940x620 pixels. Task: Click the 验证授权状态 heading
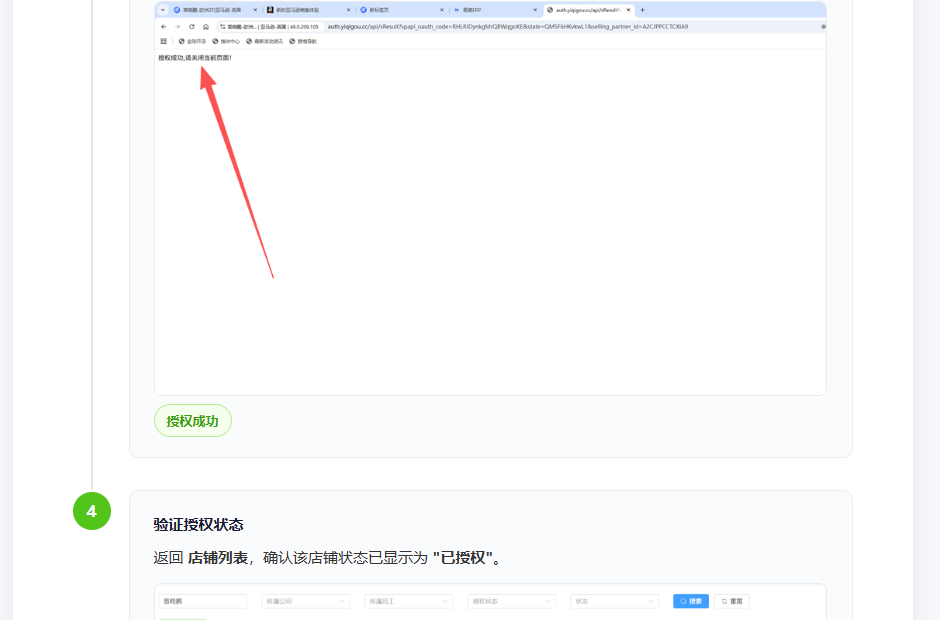(x=198, y=525)
